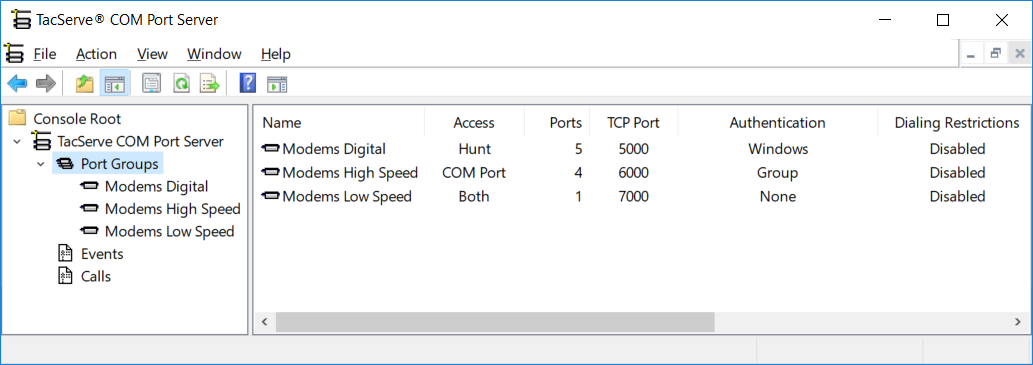The height and width of the screenshot is (365, 1033).
Task: Restore the inner MDI child window
Action: [995, 54]
